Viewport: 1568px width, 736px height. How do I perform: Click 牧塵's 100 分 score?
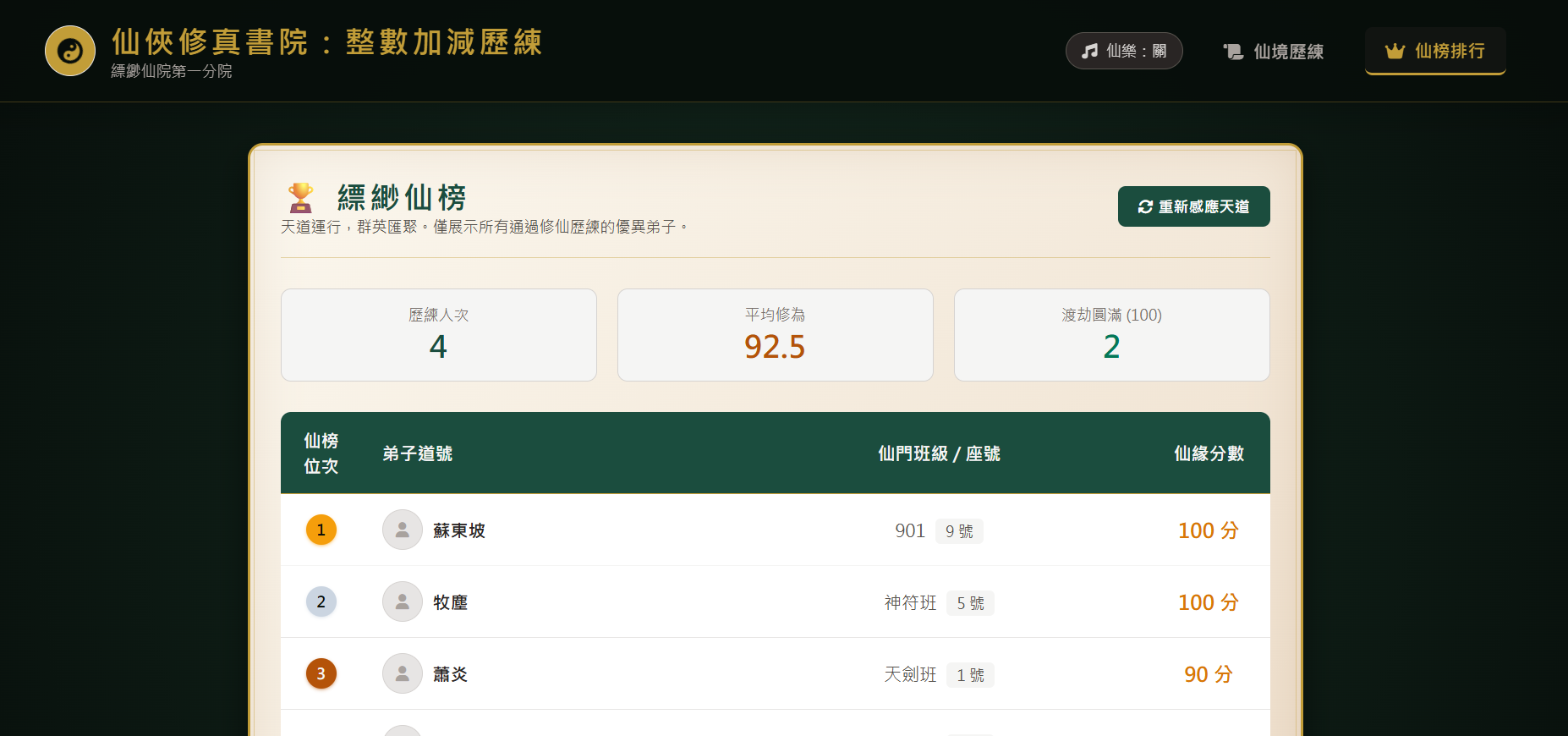click(1209, 602)
